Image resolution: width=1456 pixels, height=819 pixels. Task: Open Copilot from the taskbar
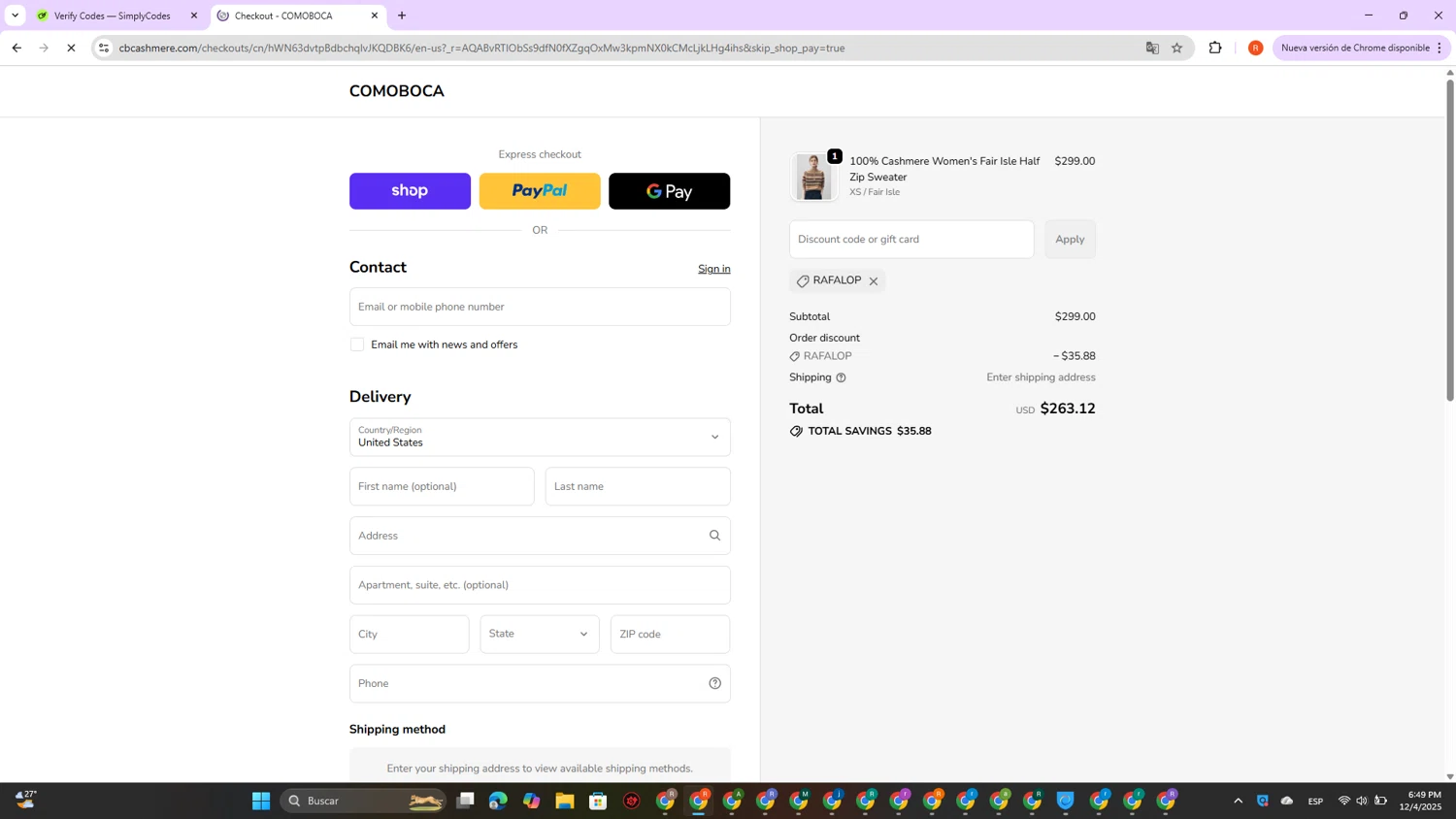[532, 801]
